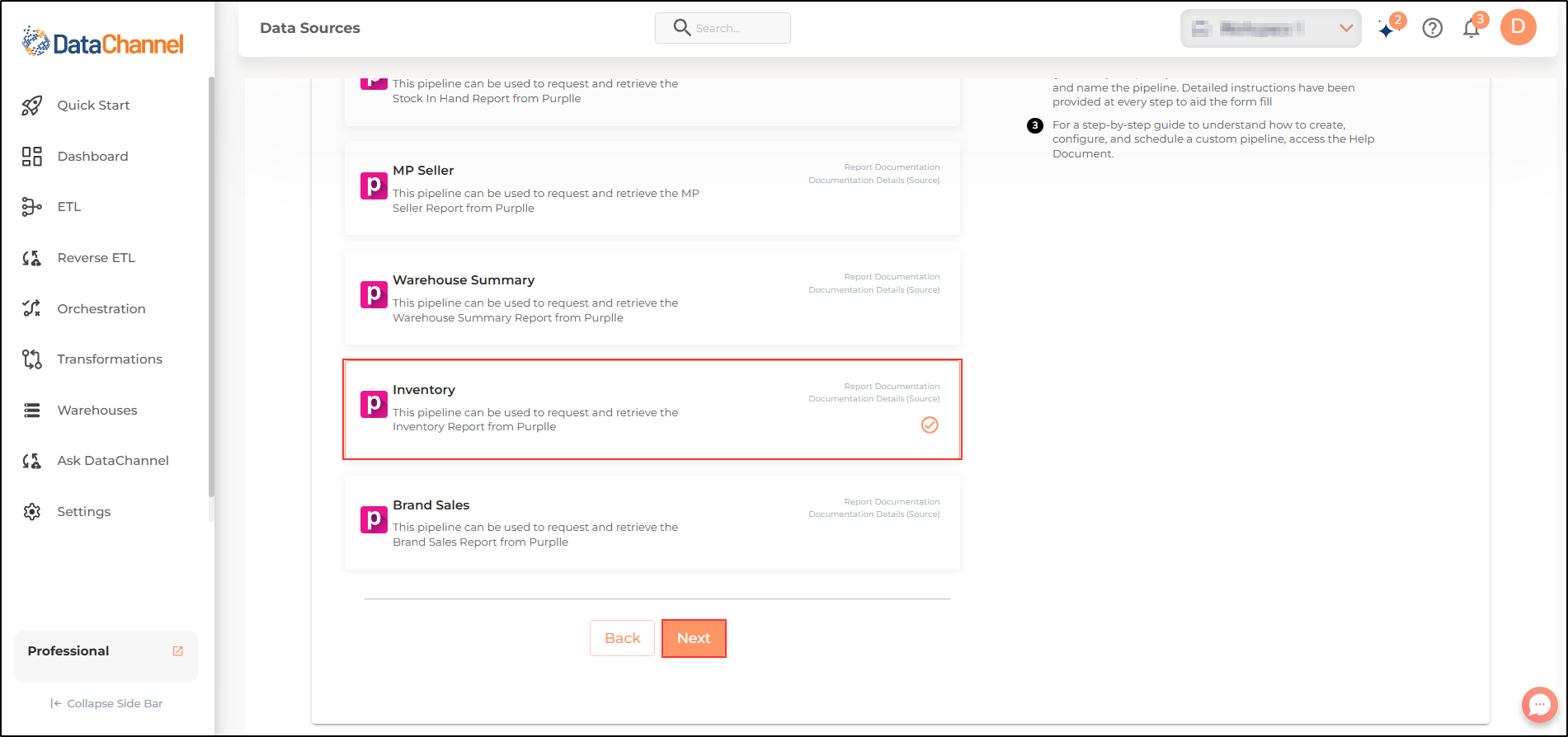Viewport: 1568px width, 737px height.
Task: Open the Dashboard grid icon
Action: tap(31, 157)
